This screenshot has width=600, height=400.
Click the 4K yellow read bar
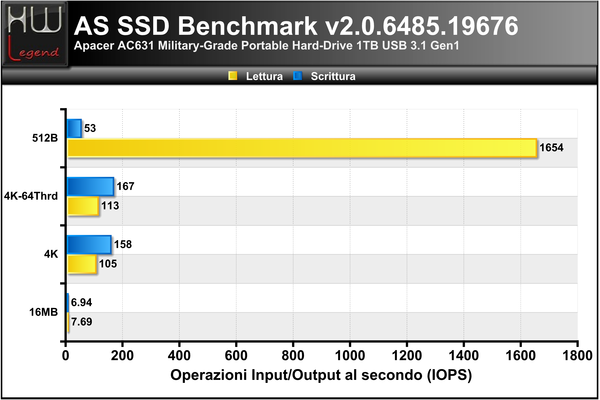(82, 264)
